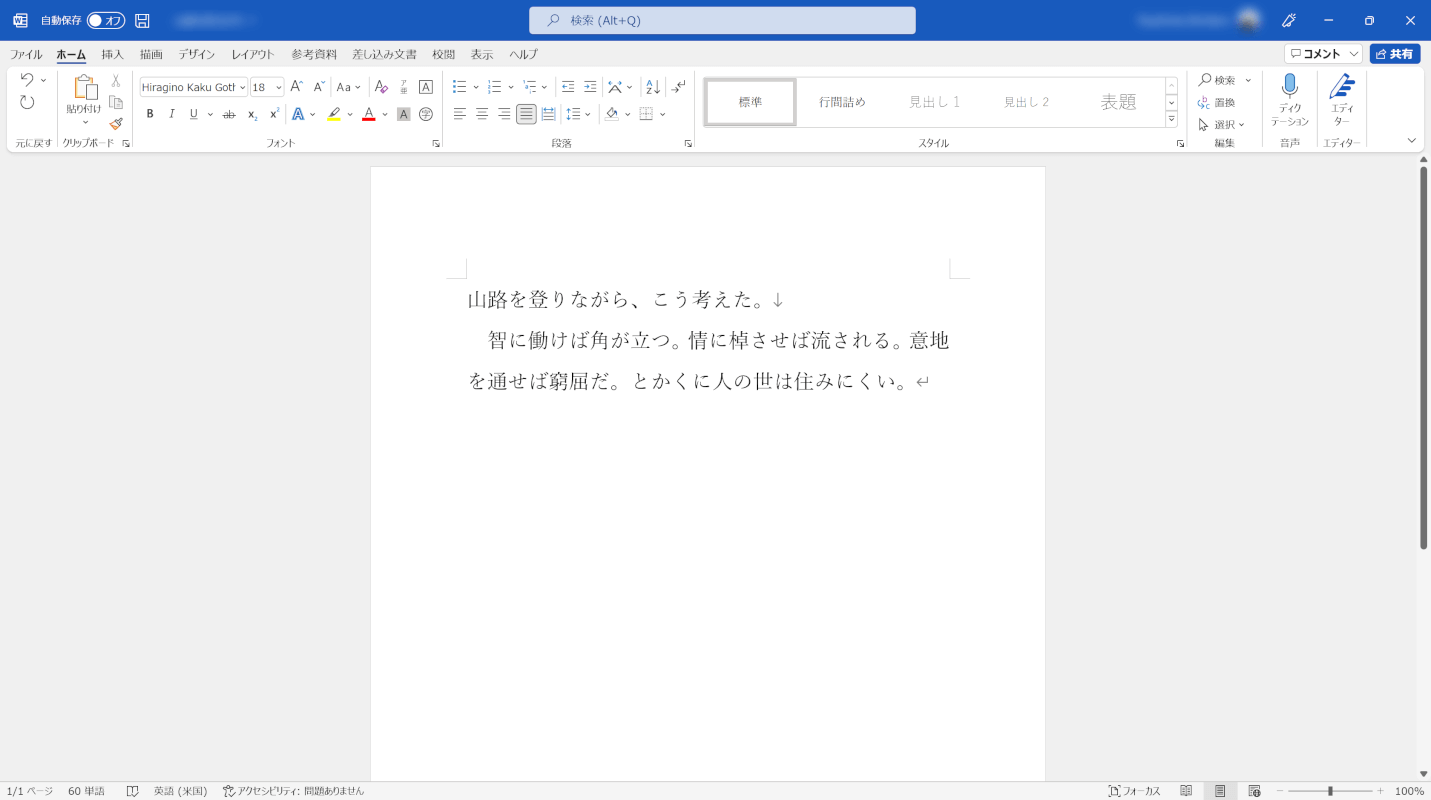Click the zoom slider in the status bar
This screenshot has width=1431, height=800.
pyautogui.click(x=1330, y=791)
